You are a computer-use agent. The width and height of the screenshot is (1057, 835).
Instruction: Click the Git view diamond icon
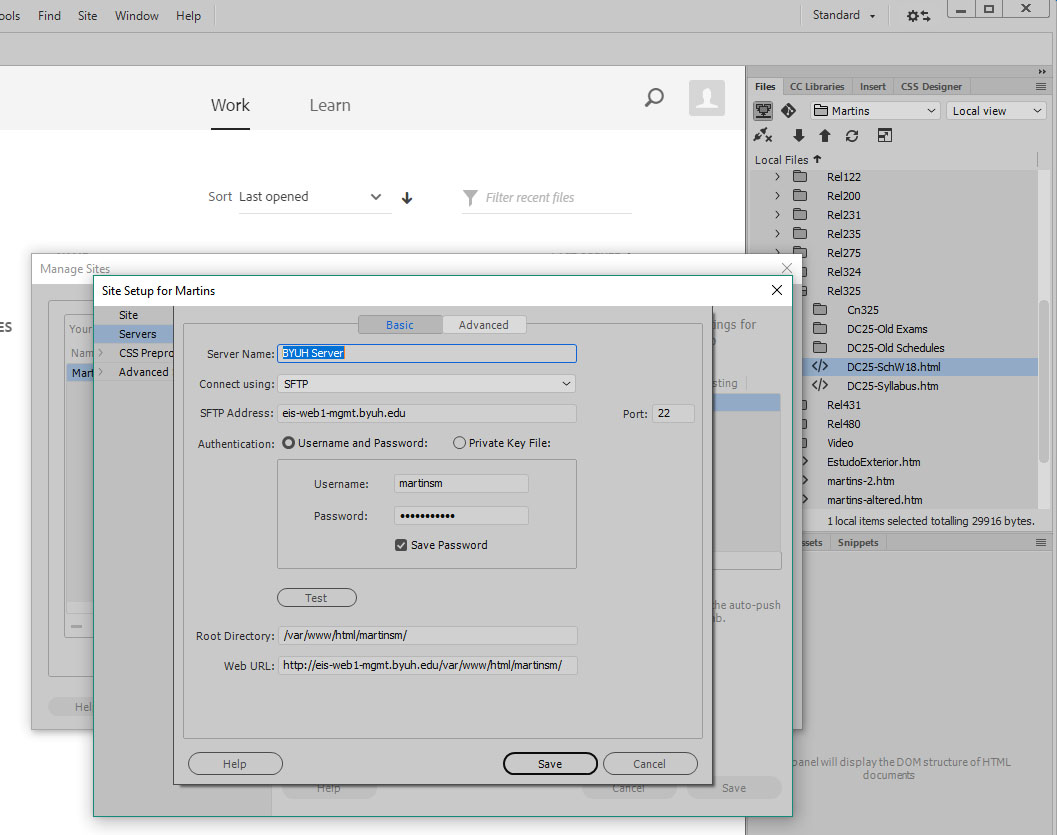coord(788,111)
